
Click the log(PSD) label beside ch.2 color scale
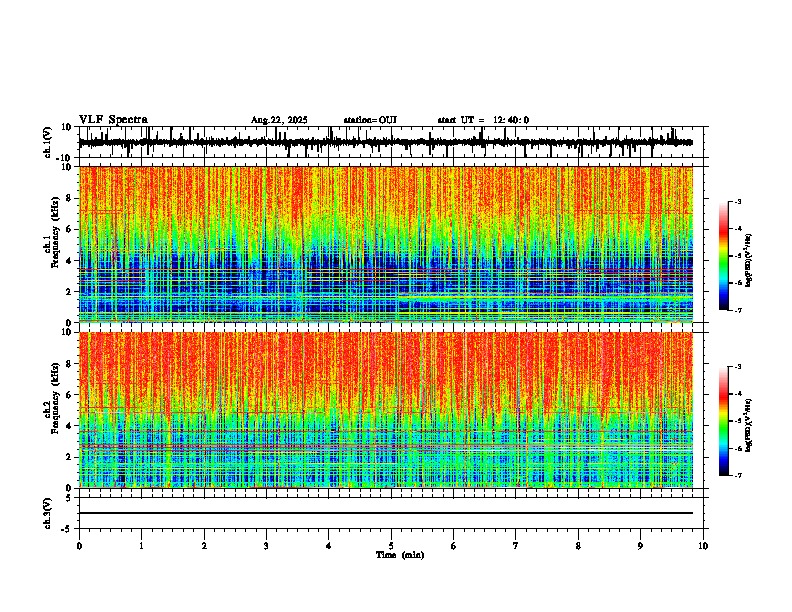[750, 425]
